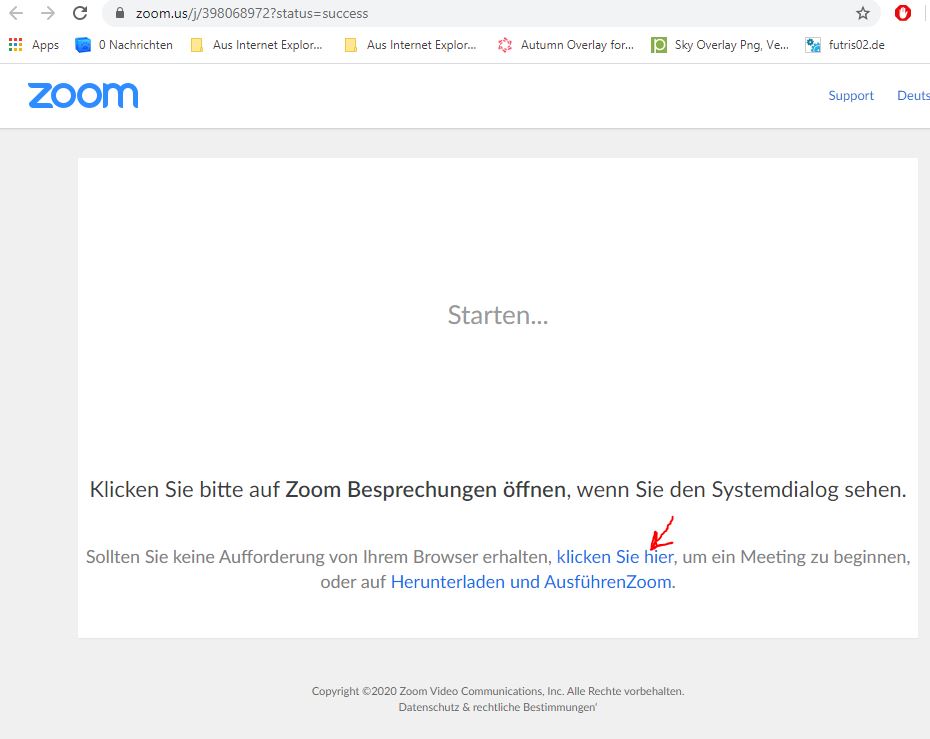Screen dimensions: 930x739
Task: Open the Autumn Overlay bookmark
Action: pos(566,45)
